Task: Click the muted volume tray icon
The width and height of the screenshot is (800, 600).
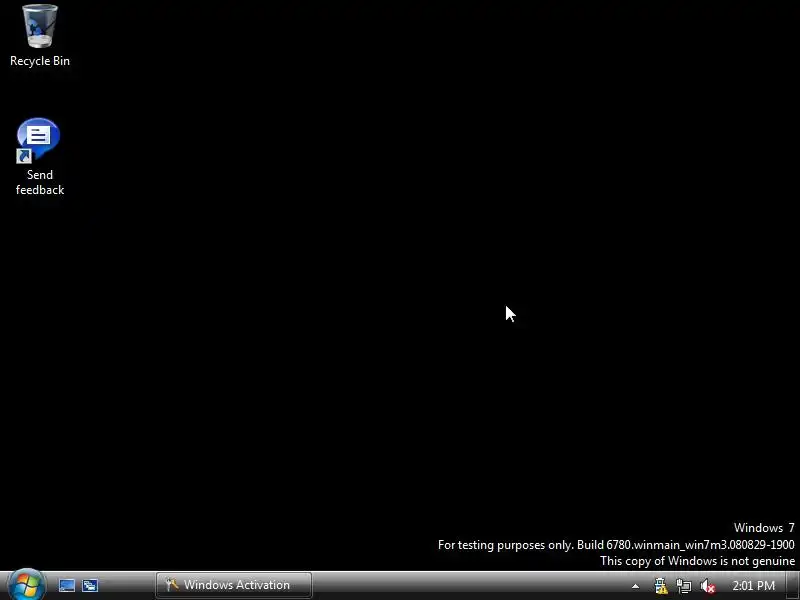Action: 707,586
